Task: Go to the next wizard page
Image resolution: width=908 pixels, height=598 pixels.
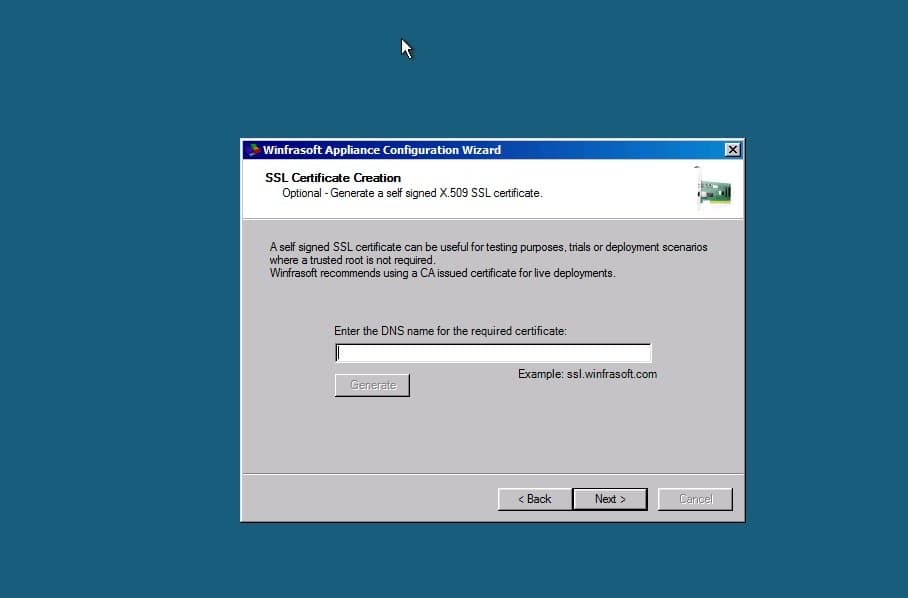Action: click(610, 499)
